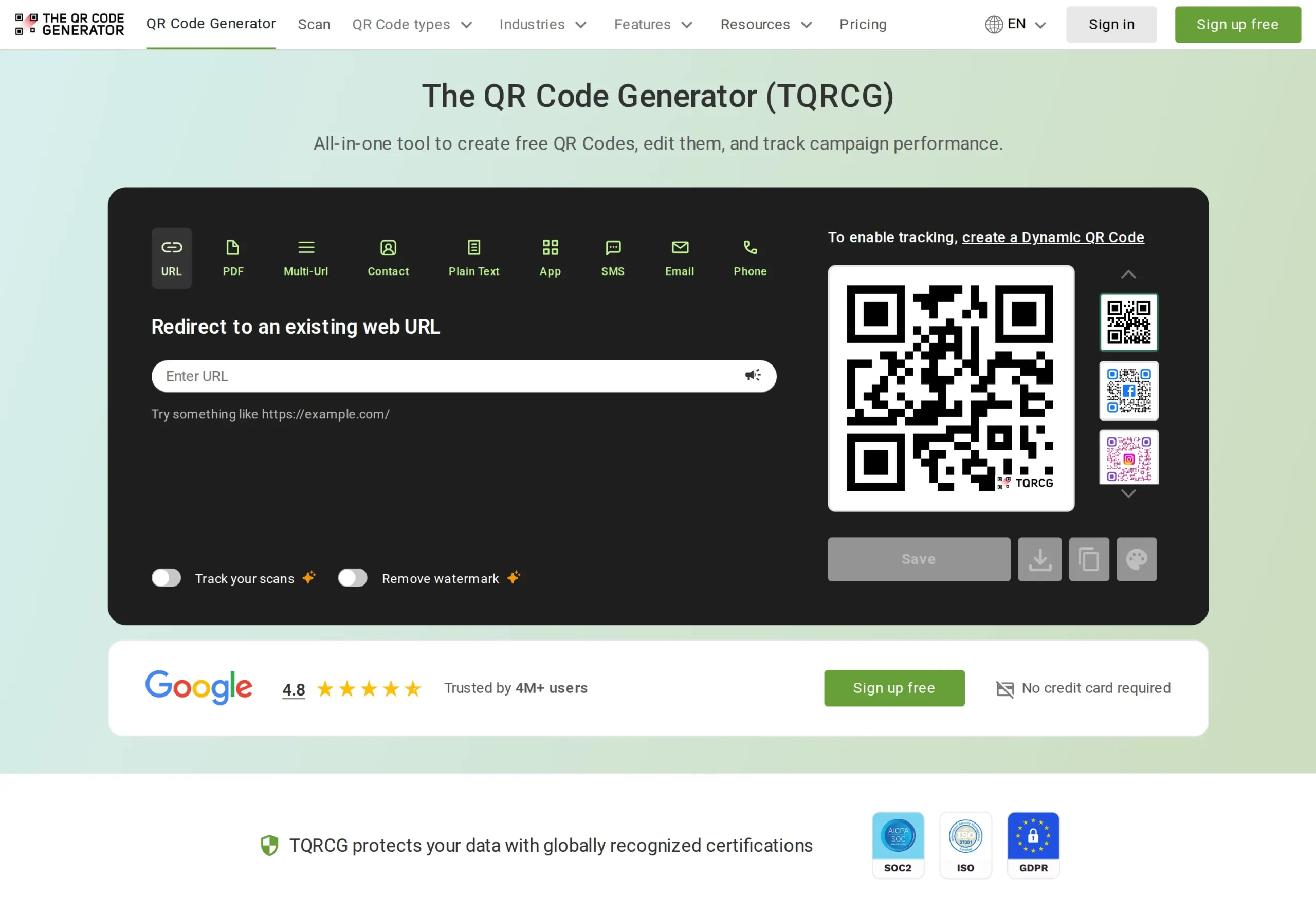Click The QR Code Generator logo
This screenshot has width=1316, height=914.
point(69,25)
